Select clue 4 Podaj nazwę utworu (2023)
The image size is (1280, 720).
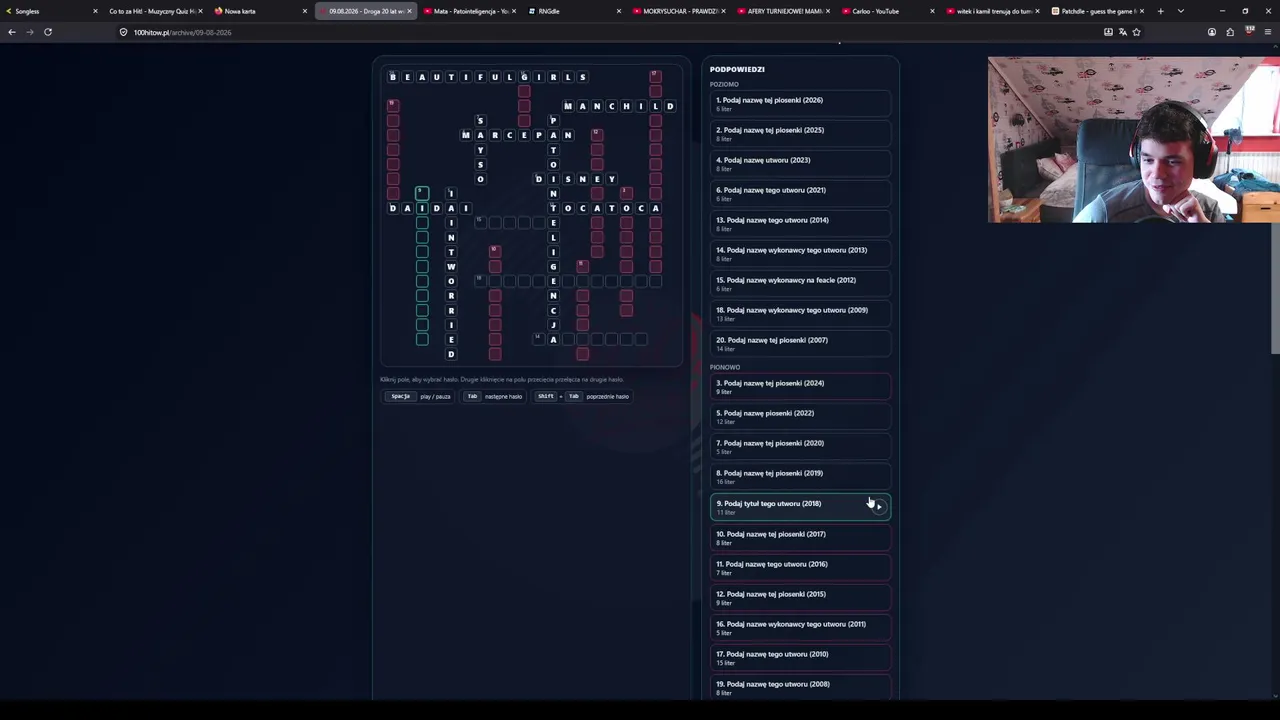pyautogui.click(x=800, y=163)
